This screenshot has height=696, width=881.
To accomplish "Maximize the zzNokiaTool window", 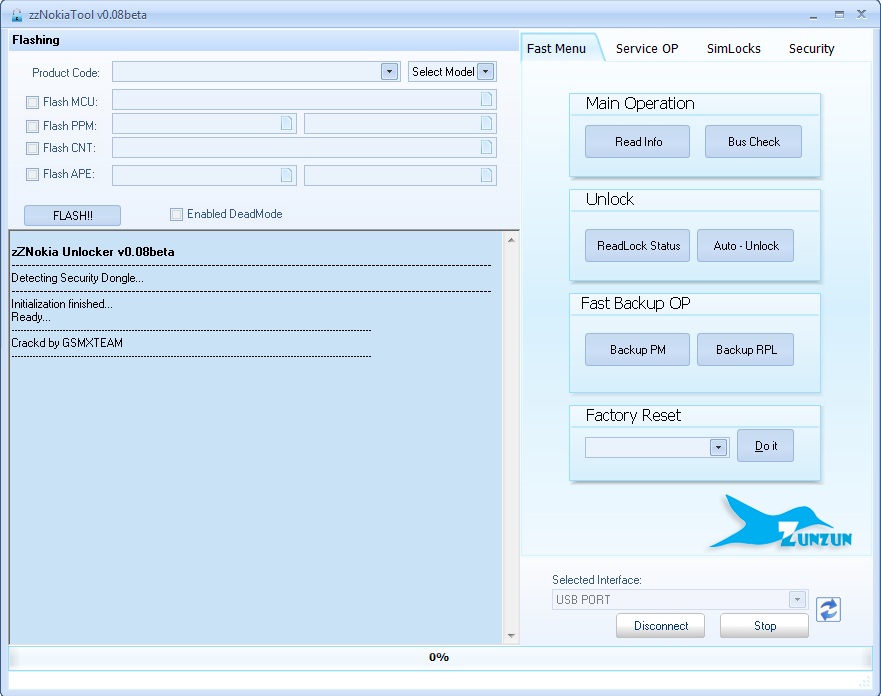I will 839,15.
